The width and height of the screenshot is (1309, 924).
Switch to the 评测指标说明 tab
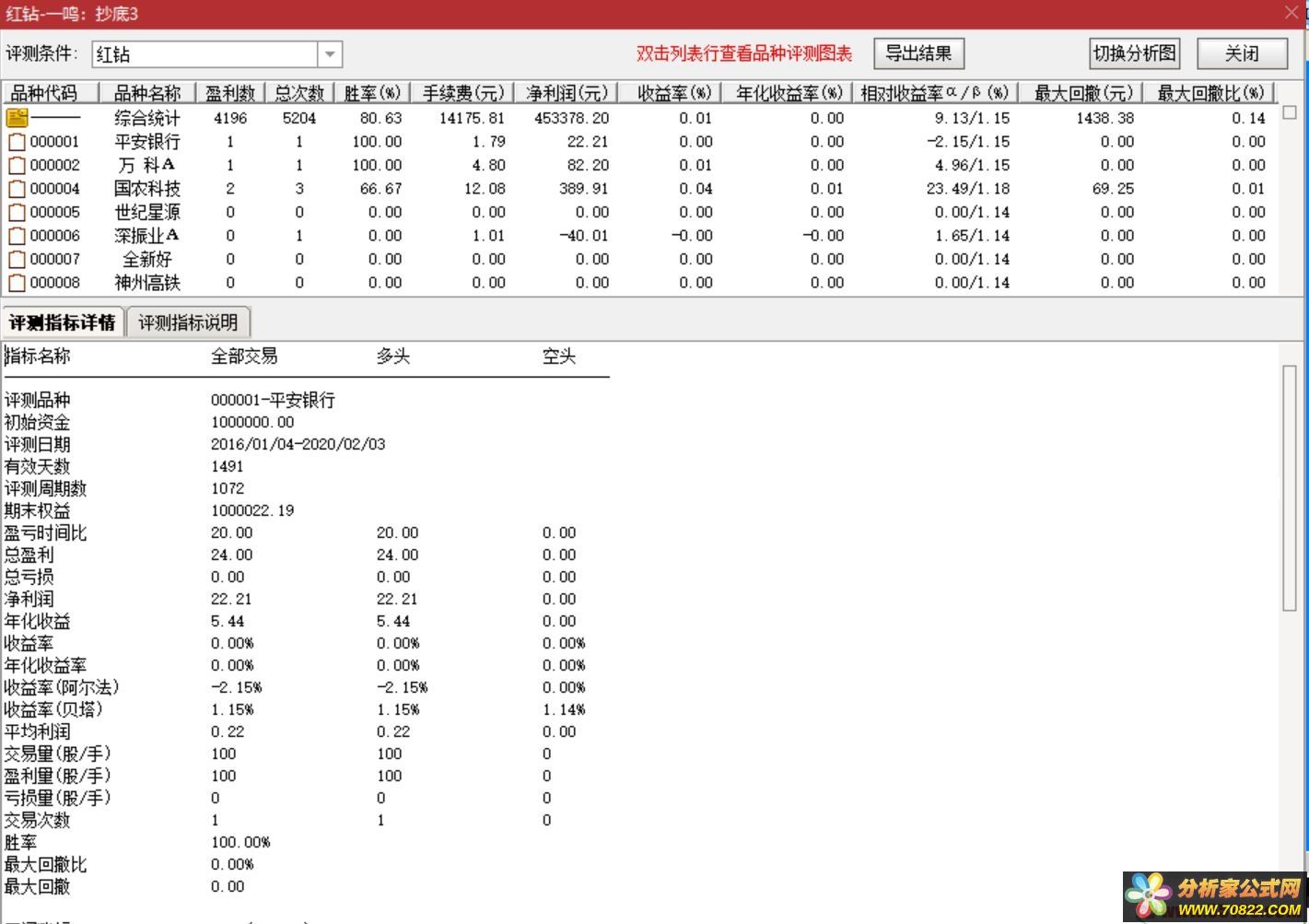coord(188,322)
